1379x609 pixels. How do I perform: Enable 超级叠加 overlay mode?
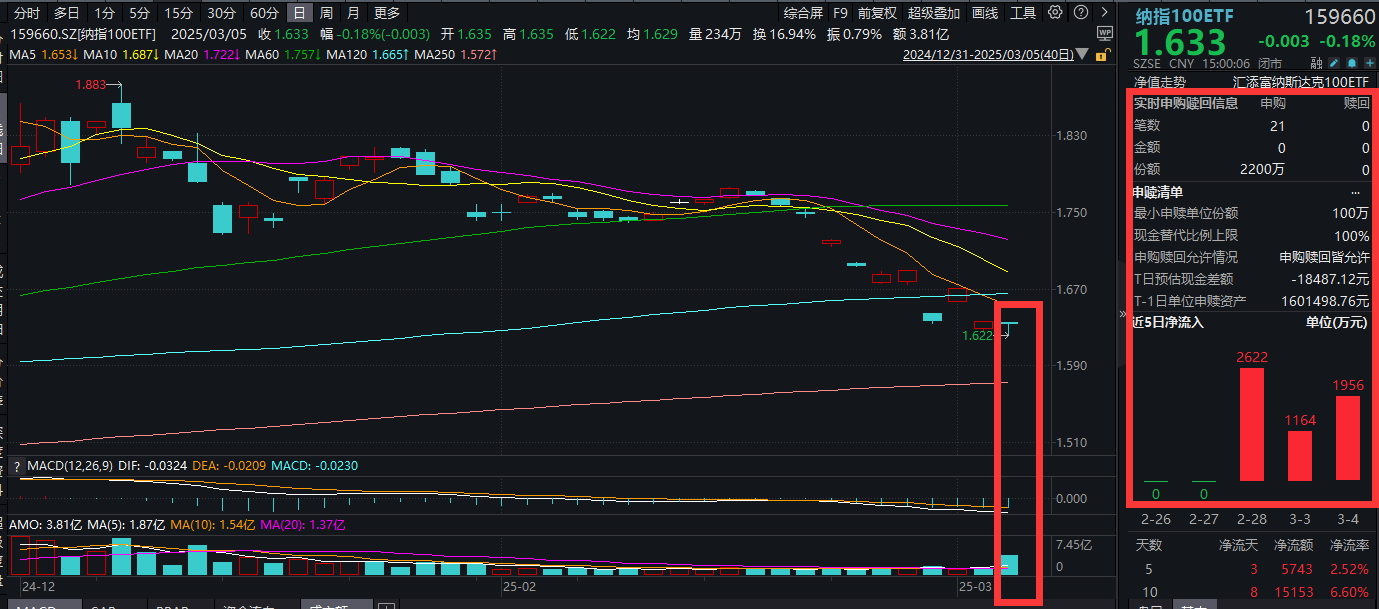pyautogui.click(x=932, y=12)
